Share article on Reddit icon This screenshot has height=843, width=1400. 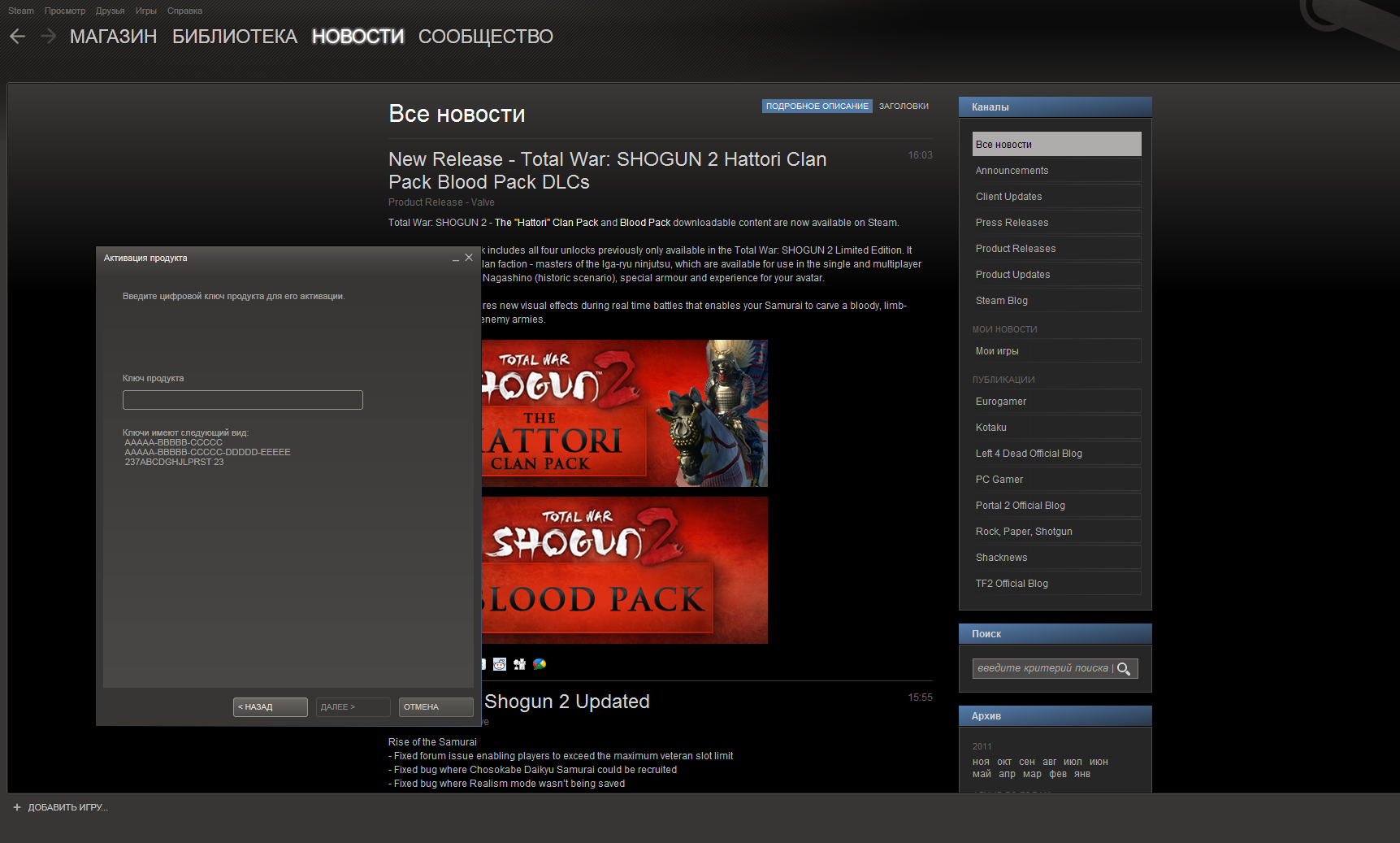pyautogui.click(x=500, y=664)
